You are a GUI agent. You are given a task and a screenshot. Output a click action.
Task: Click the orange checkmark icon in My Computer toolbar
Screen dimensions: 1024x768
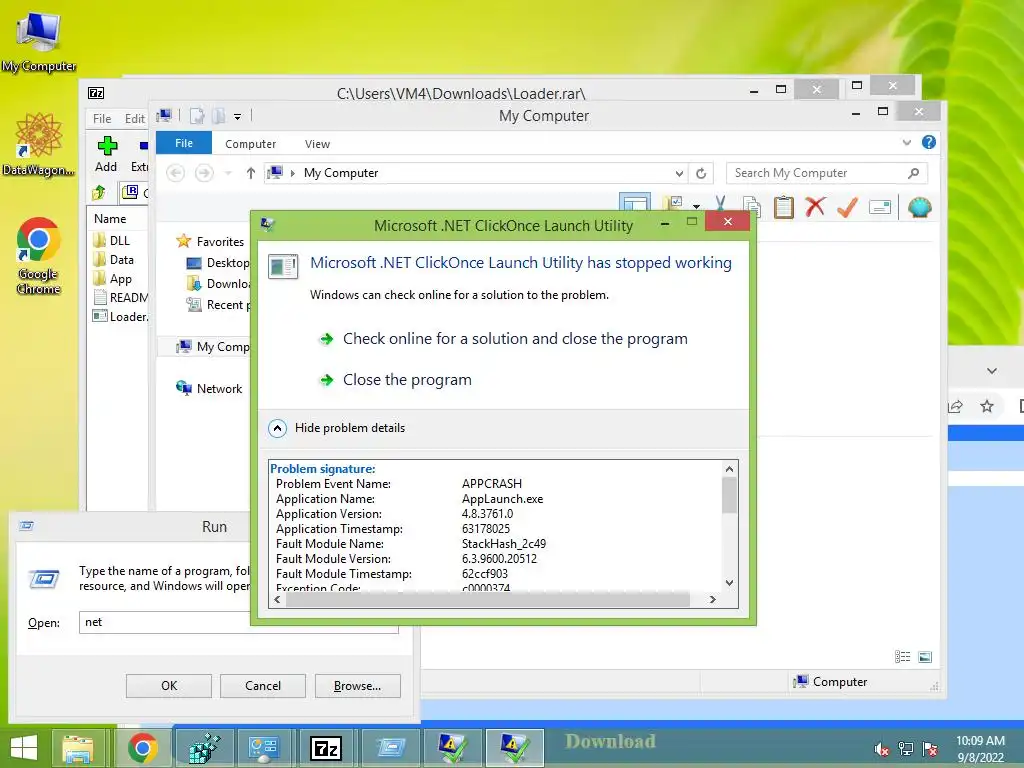pos(847,208)
